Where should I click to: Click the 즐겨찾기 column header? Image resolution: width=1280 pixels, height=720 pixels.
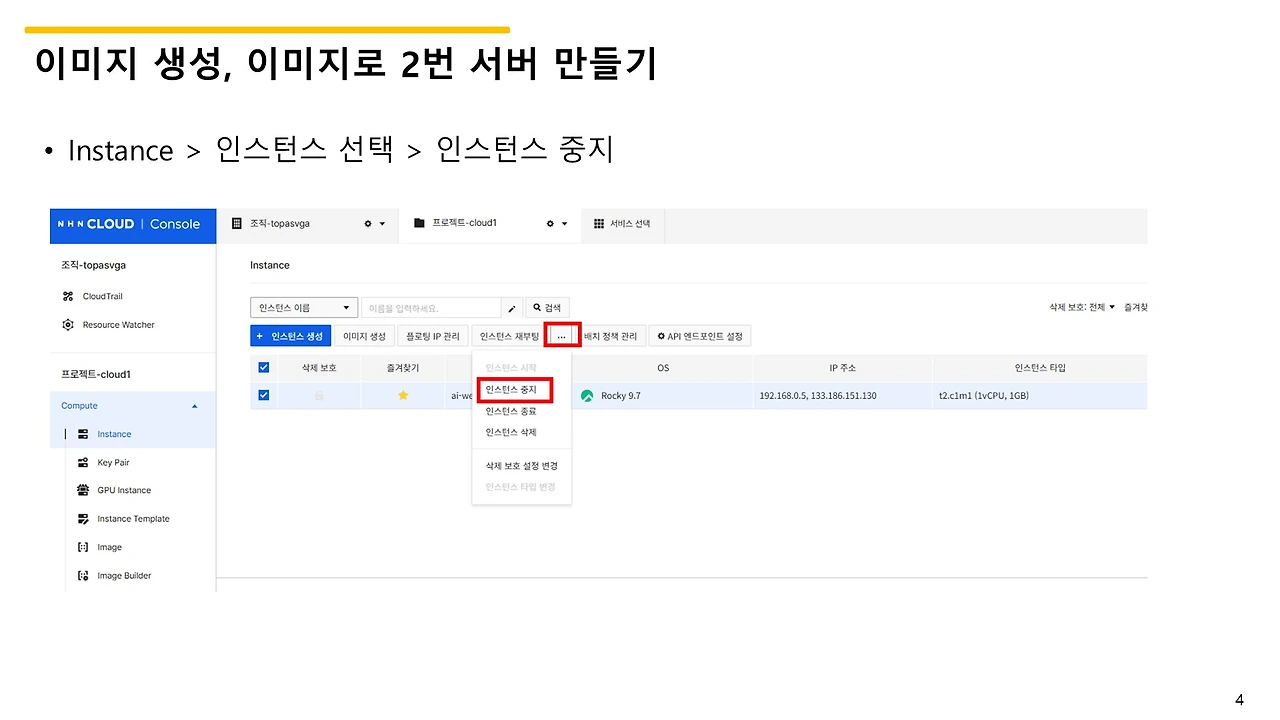(x=403, y=368)
